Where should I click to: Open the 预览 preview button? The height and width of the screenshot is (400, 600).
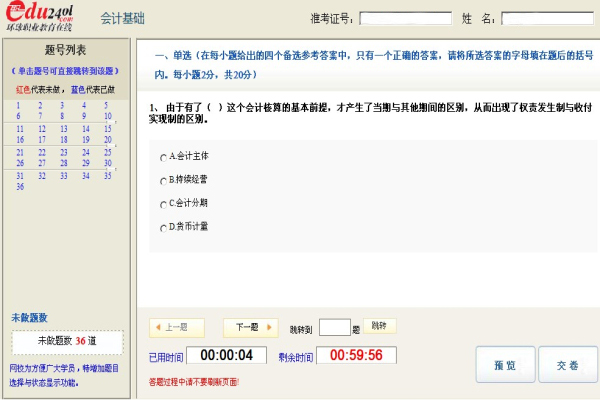click(x=506, y=365)
